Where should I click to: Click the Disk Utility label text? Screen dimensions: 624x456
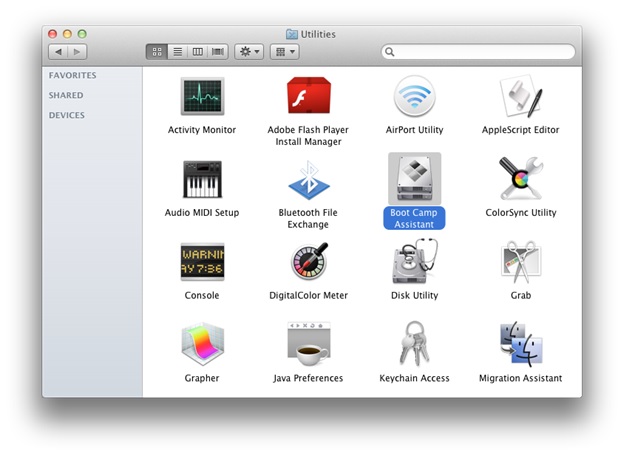(x=414, y=295)
